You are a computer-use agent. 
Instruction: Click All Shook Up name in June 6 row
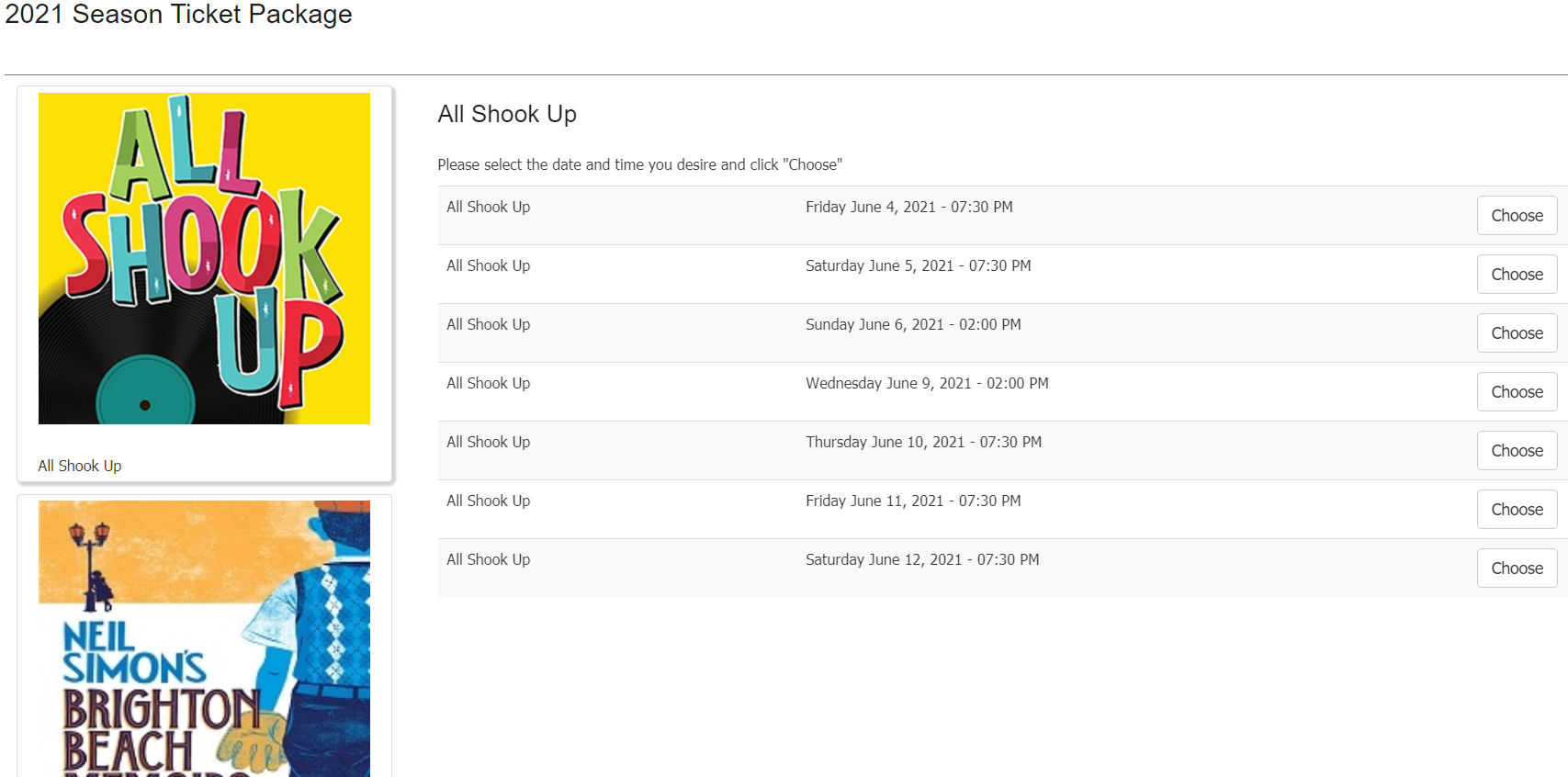pos(489,324)
